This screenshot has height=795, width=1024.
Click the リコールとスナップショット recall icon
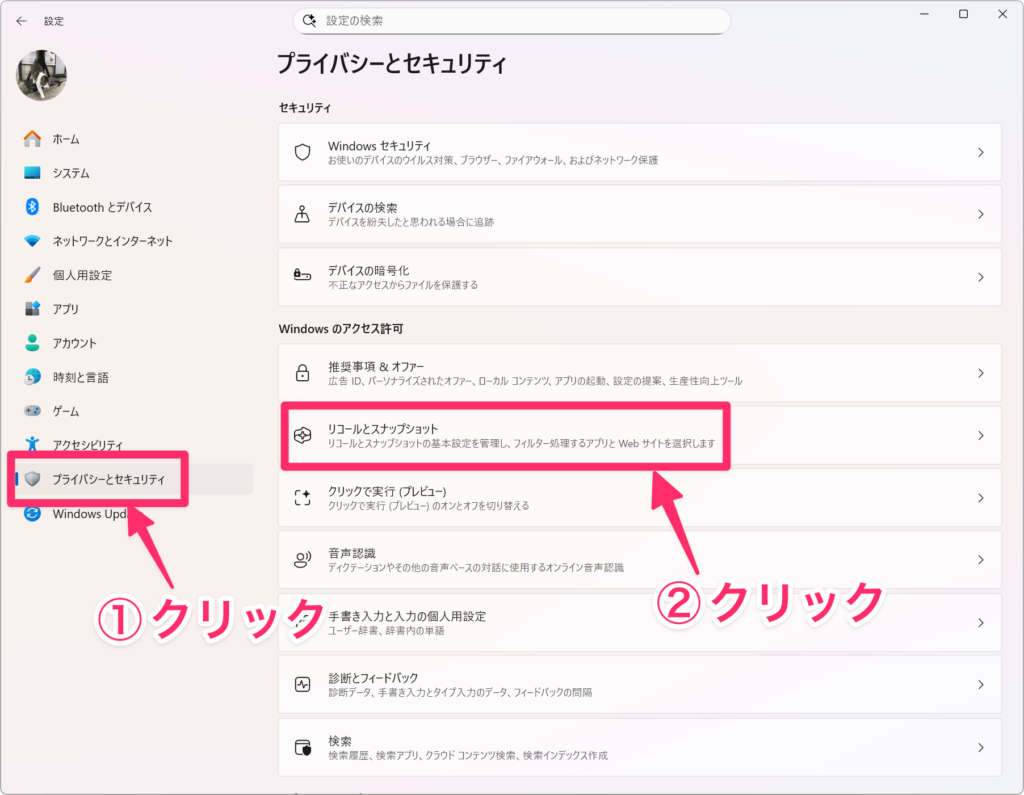coord(302,435)
